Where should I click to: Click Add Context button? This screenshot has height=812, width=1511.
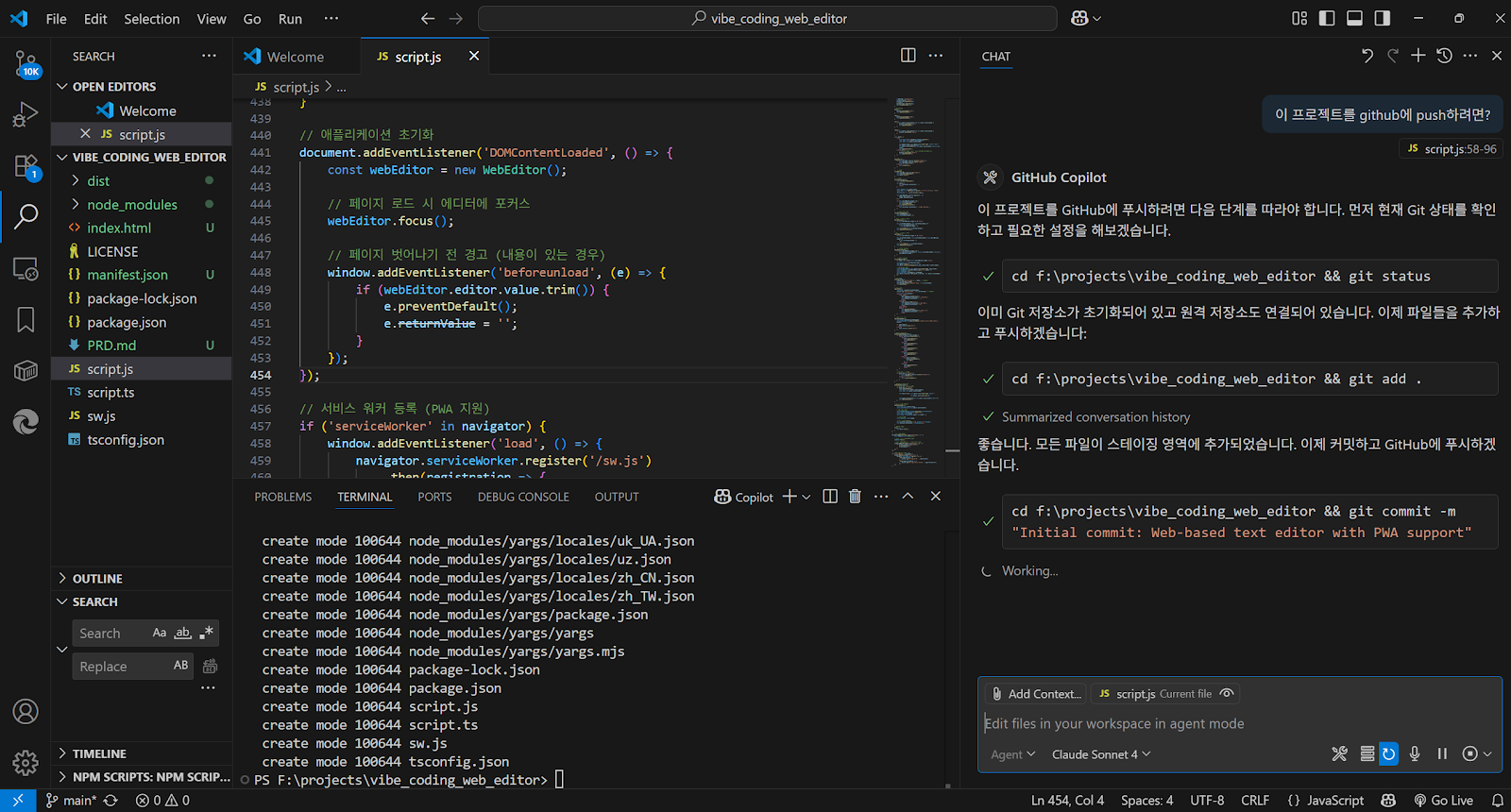coord(1036,694)
